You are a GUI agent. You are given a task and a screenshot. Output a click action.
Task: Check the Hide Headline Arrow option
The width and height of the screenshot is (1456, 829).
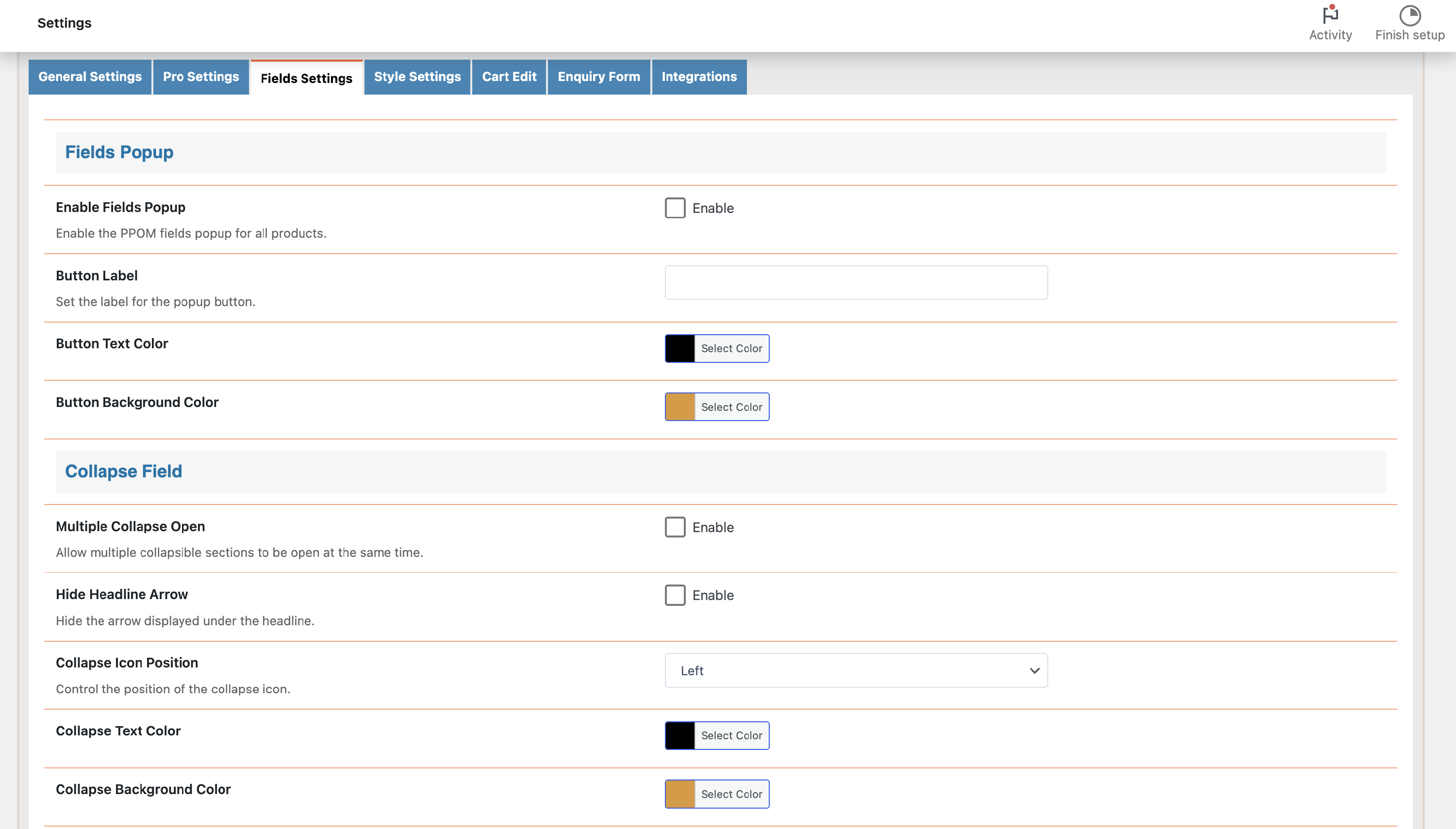tap(675, 595)
